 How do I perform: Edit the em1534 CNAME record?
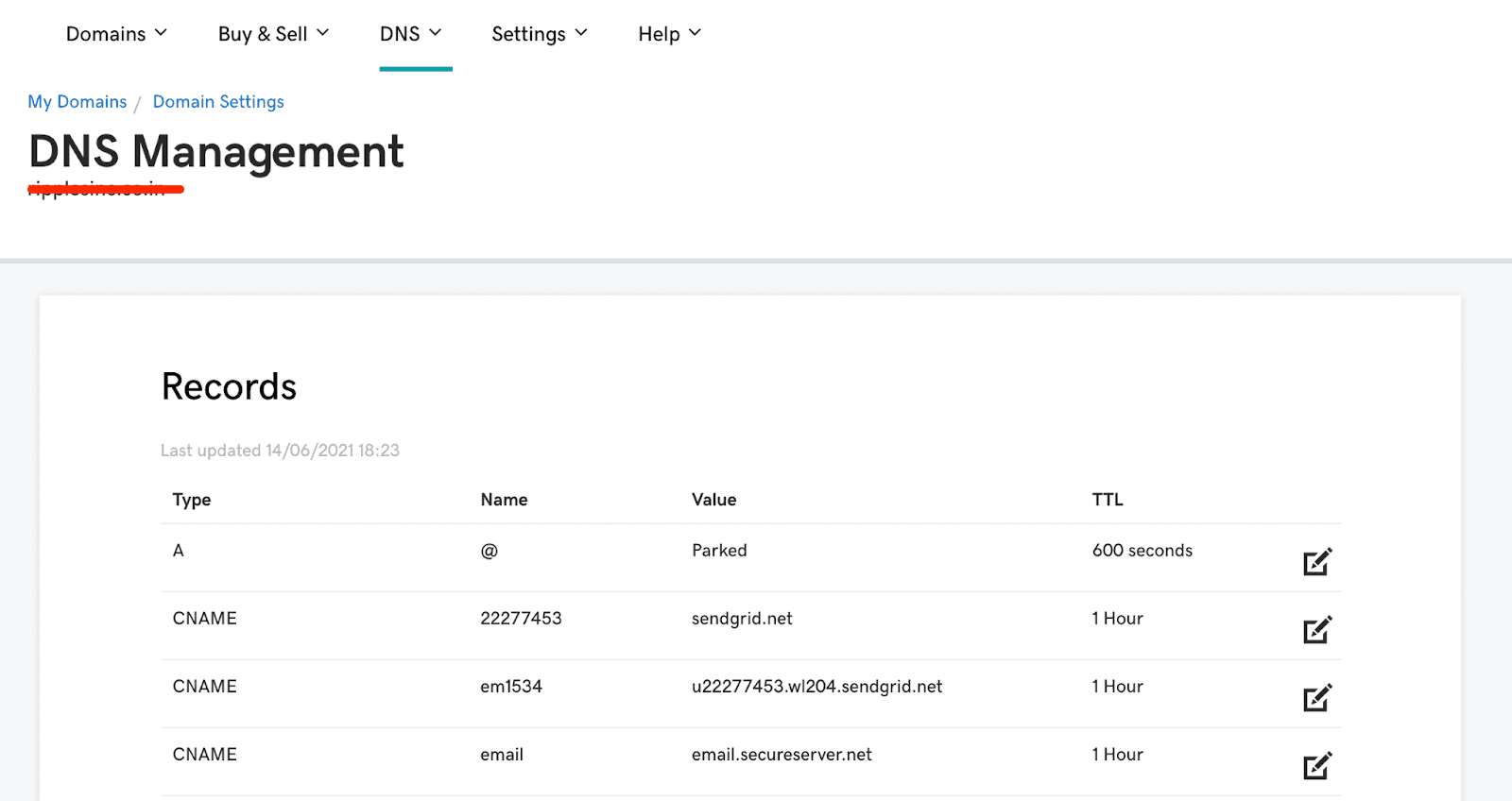(1316, 698)
